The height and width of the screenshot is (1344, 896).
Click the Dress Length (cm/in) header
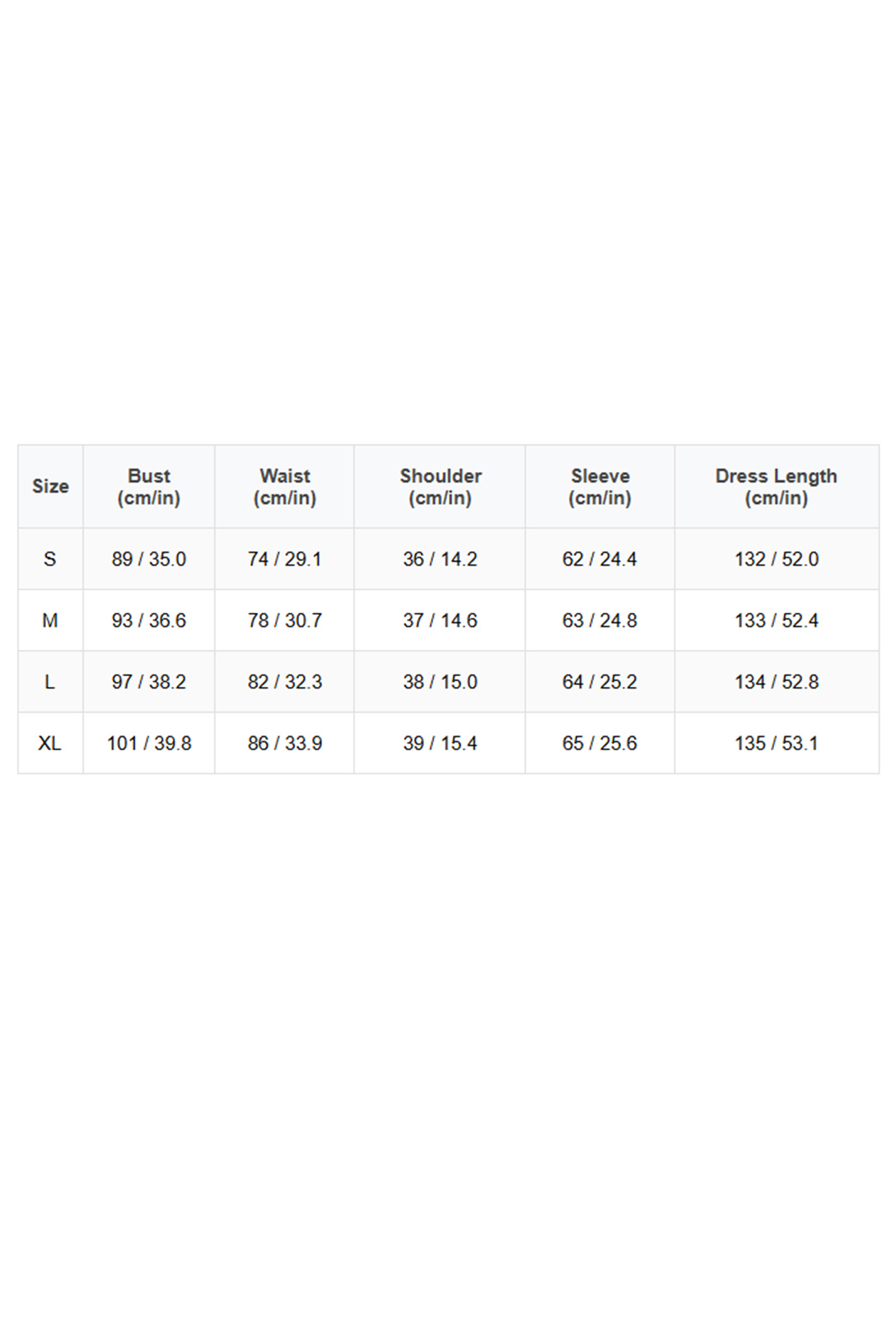click(x=777, y=487)
